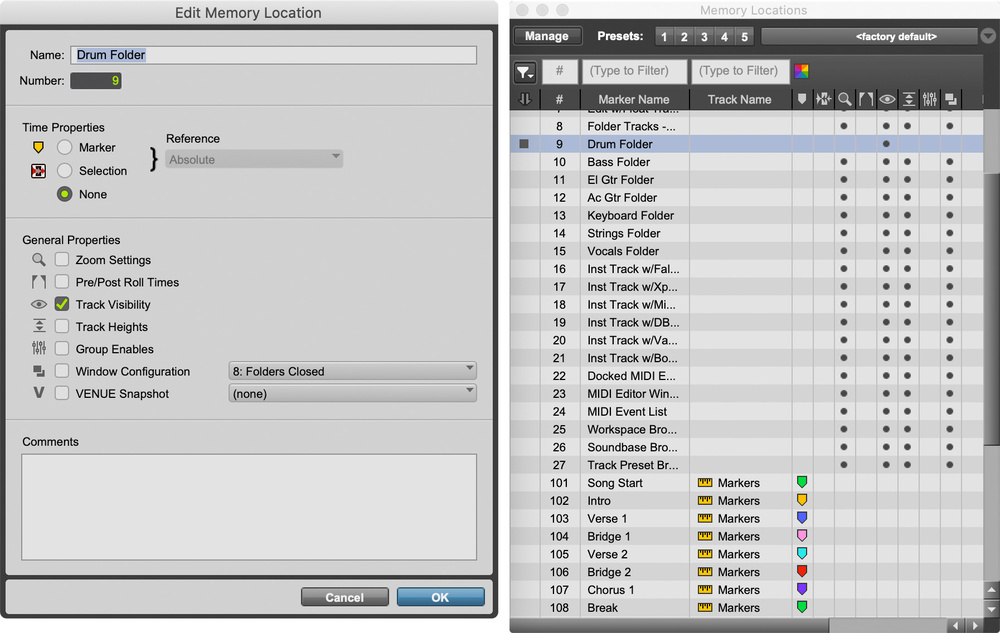Viewport: 1000px width, 633px height.
Task: Open the color filter swatch
Action: point(802,71)
